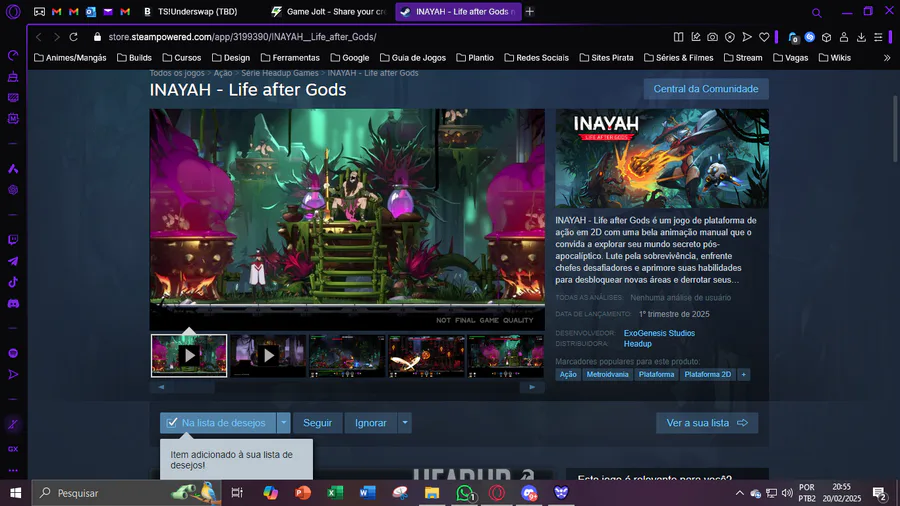Click Série Headup Games breadcrumb
The width and height of the screenshot is (900, 506).
click(x=280, y=73)
